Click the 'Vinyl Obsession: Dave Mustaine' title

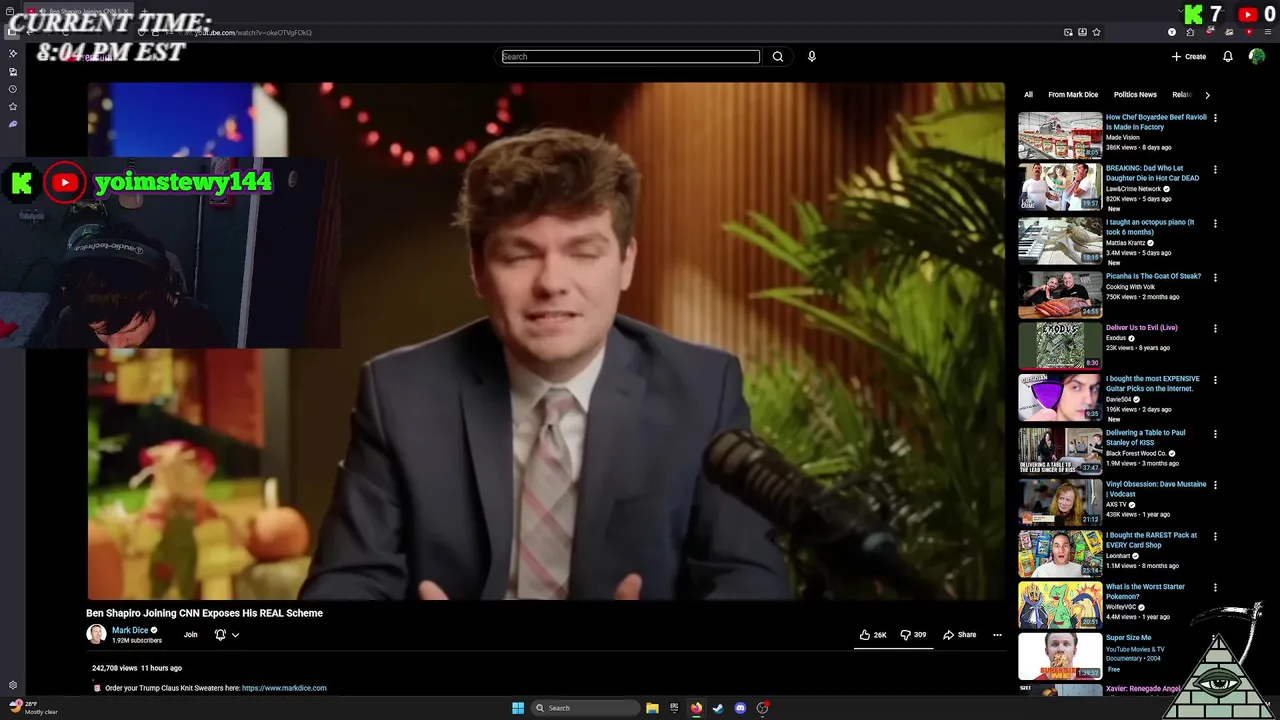click(x=1156, y=489)
